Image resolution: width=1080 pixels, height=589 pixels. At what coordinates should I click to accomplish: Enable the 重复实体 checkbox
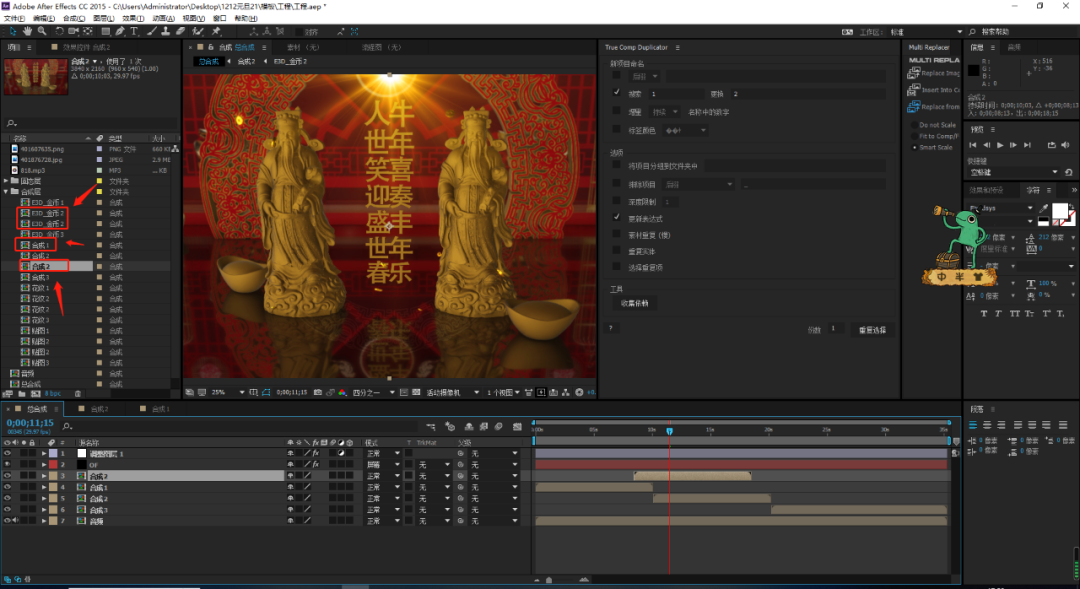pos(616,251)
